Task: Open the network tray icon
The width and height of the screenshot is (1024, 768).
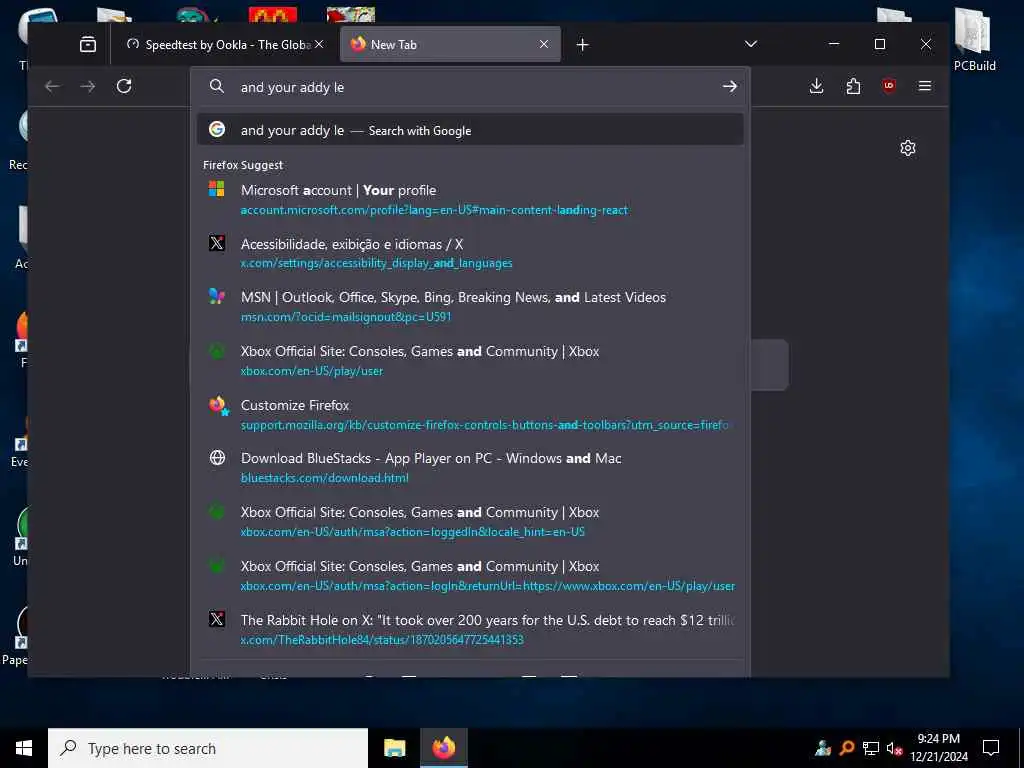Action: coord(871,748)
